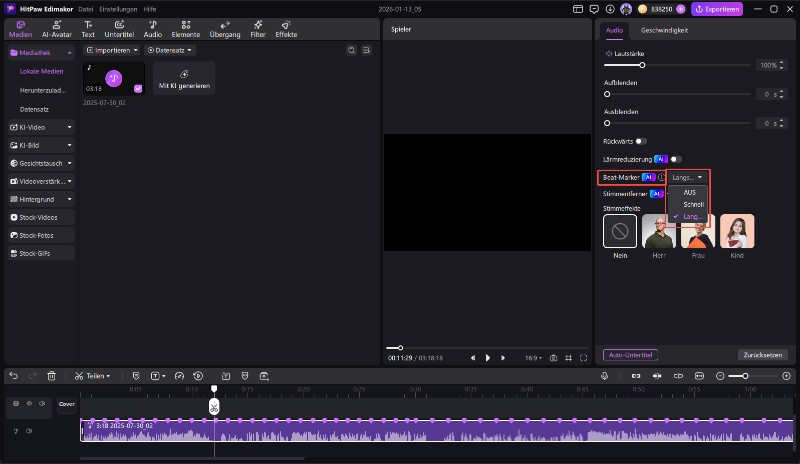The width and height of the screenshot is (800, 464).
Task: Open the AI-Avatar panel
Action: pos(56,28)
